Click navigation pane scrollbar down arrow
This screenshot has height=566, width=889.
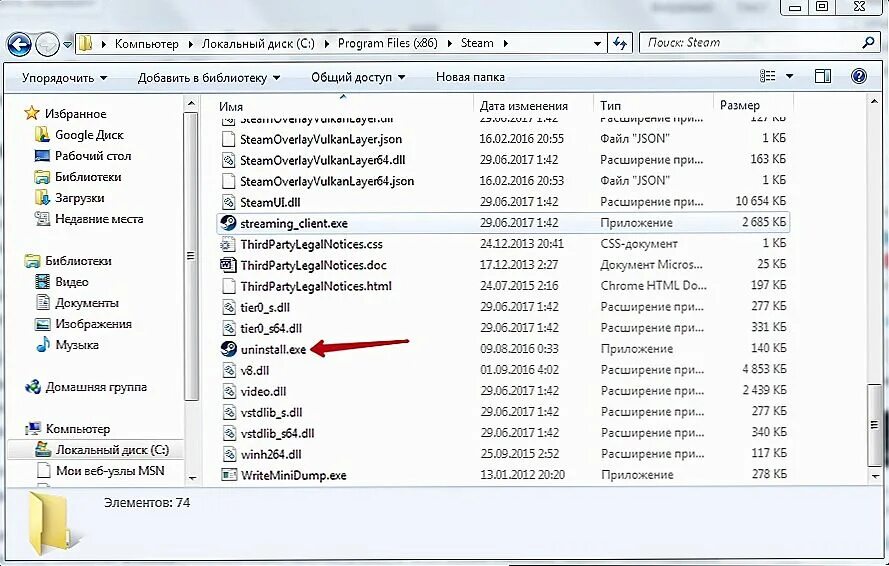pyautogui.click(x=192, y=478)
